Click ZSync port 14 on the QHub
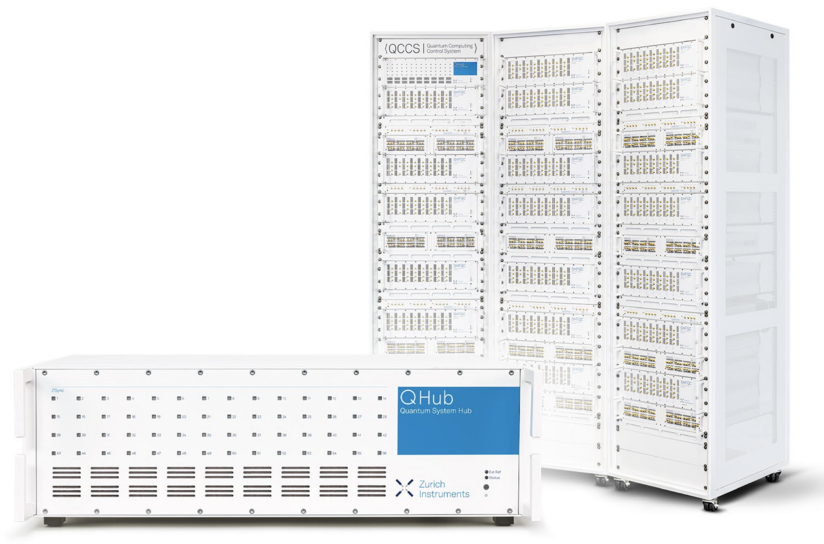Screen dimensions: 824x544 [380, 398]
